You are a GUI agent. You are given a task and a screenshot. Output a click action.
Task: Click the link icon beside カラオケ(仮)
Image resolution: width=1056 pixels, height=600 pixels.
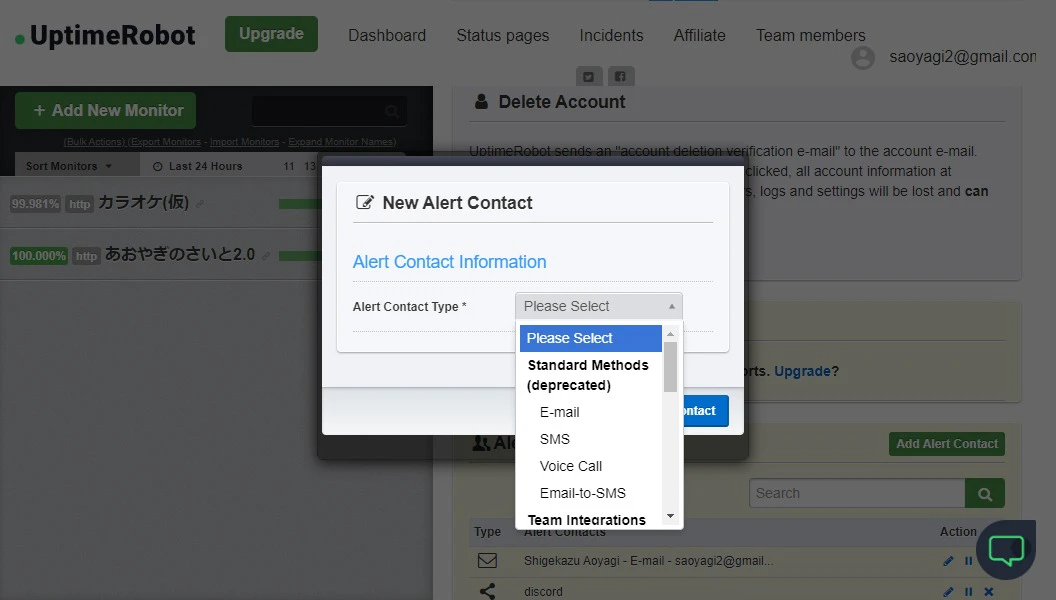coord(200,204)
